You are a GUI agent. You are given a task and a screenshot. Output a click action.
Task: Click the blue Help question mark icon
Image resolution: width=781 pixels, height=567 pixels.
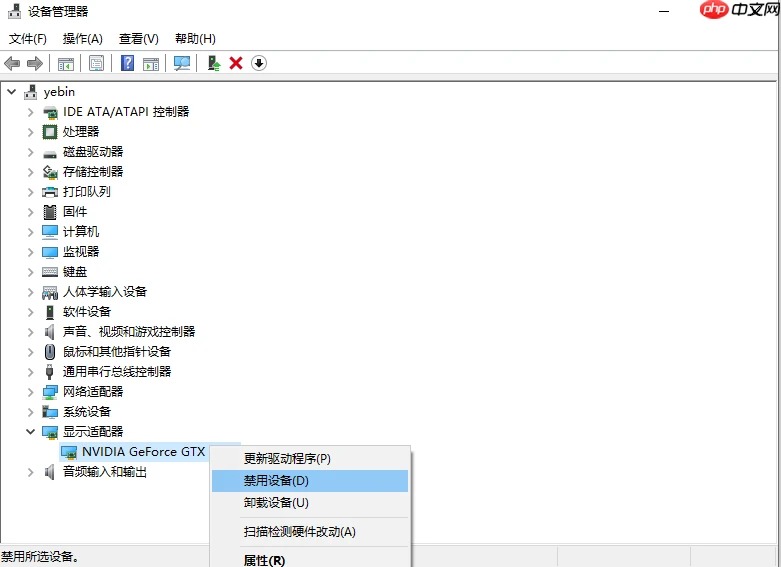pyautogui.click(x=128, y=63)
